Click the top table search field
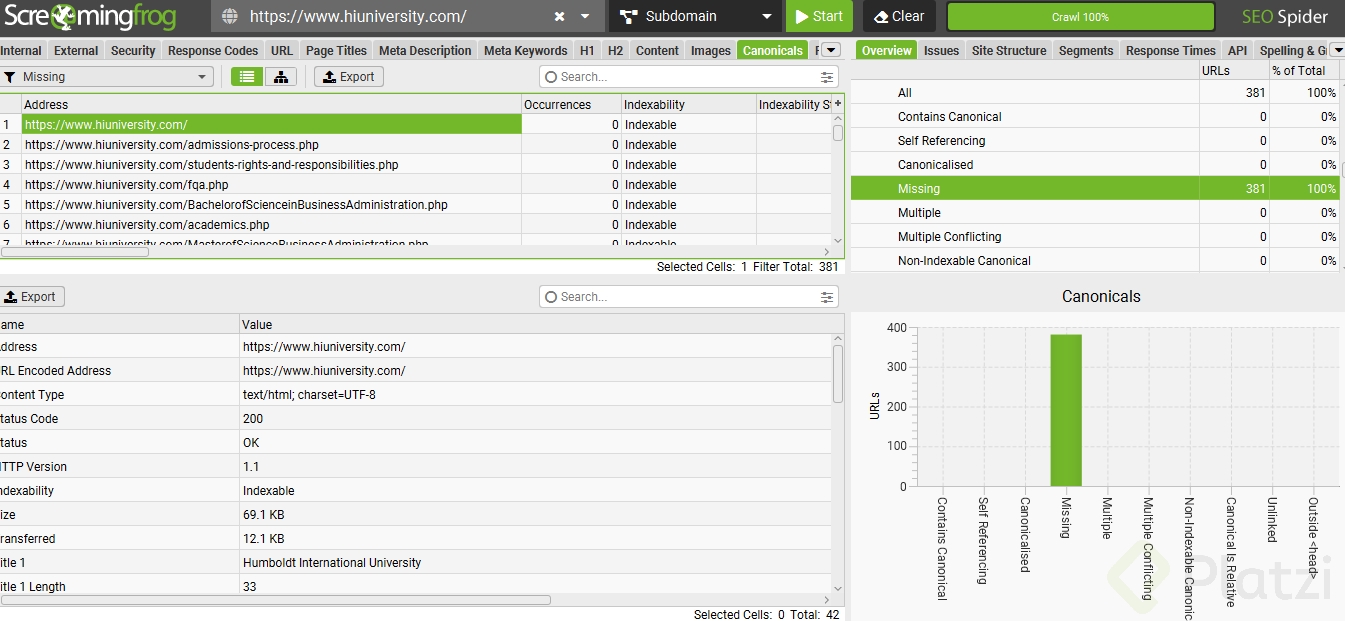The height and width of the screenshot is (621, 1345). 680,77
